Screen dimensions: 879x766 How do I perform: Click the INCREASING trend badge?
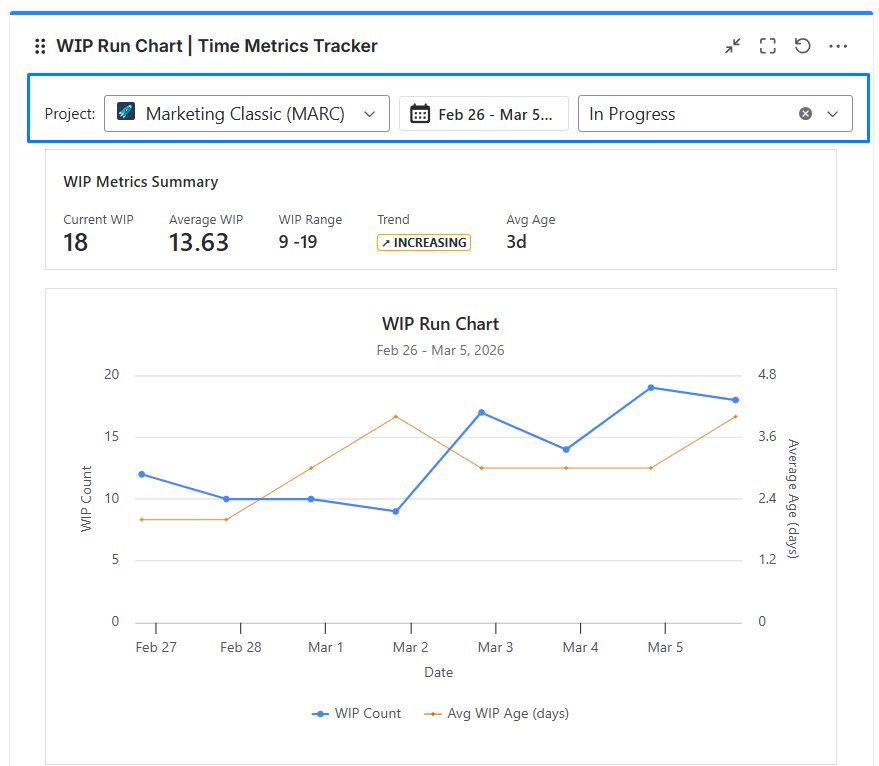[x=424, y=242]
